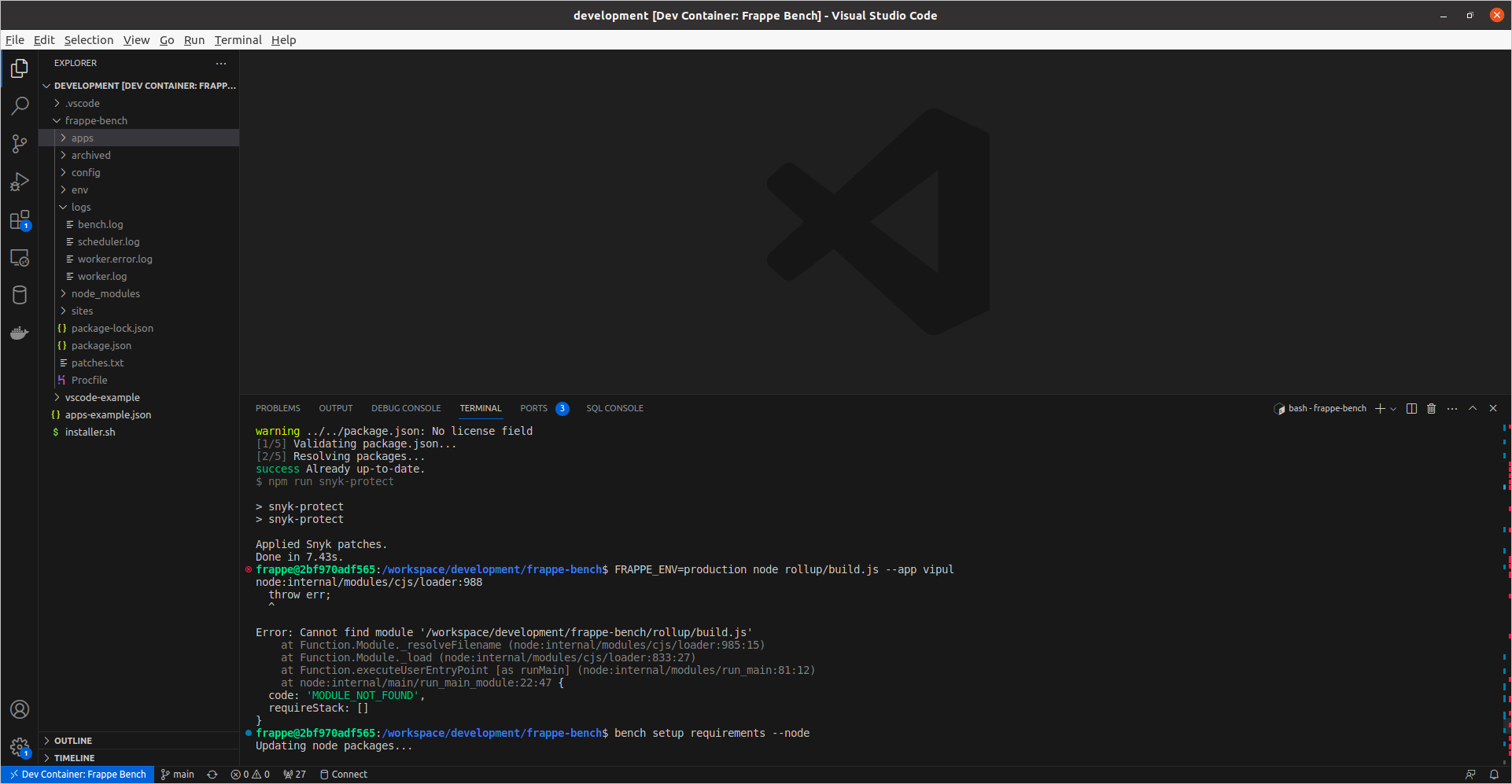Synchronize changes in the status bar
The image size is (1512, 784).
click(x=212, y=775)
